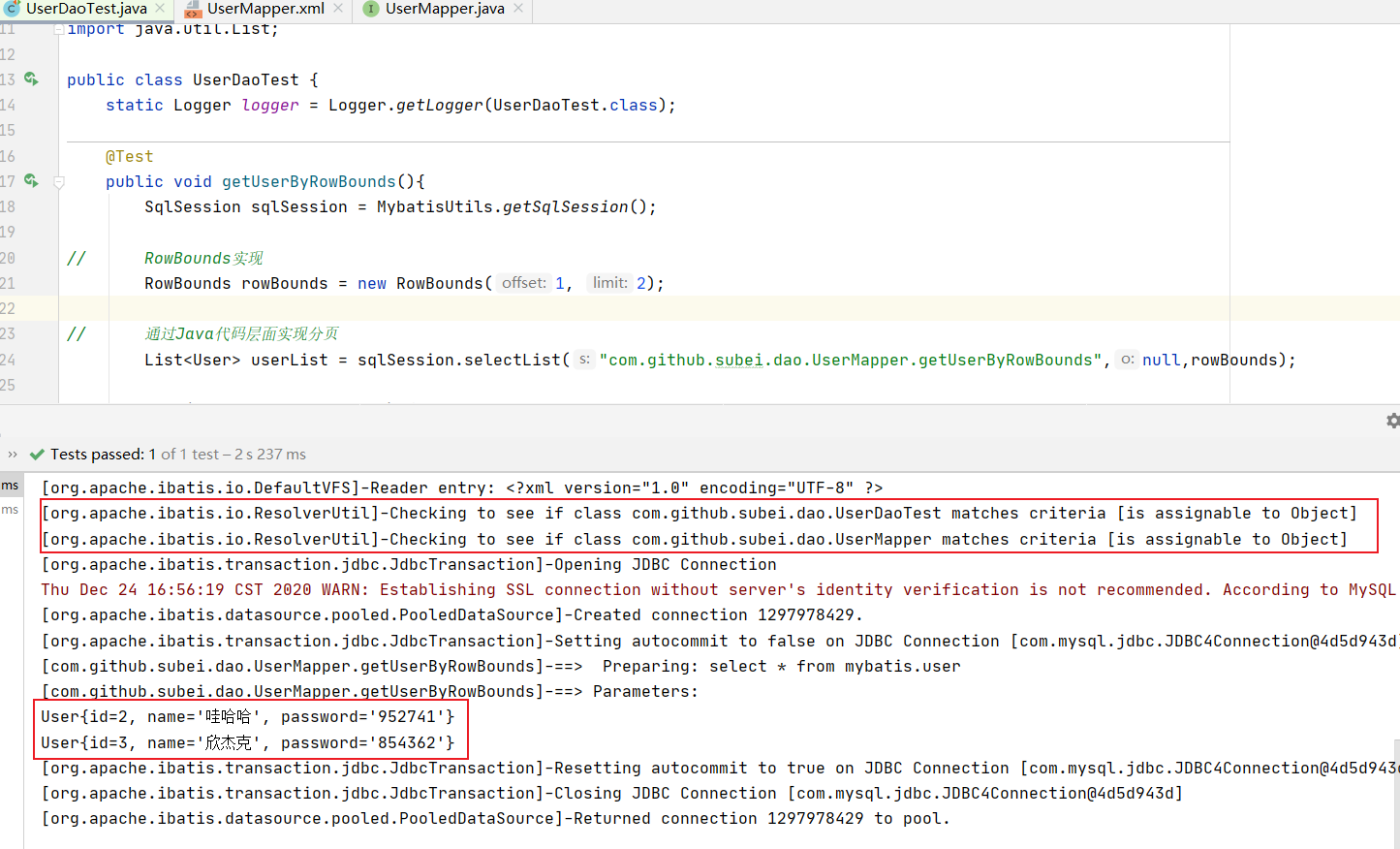Viewport: 1400px width, 849px height.
Task: Open the run panel settings gear
Action: click(1392, 421)
